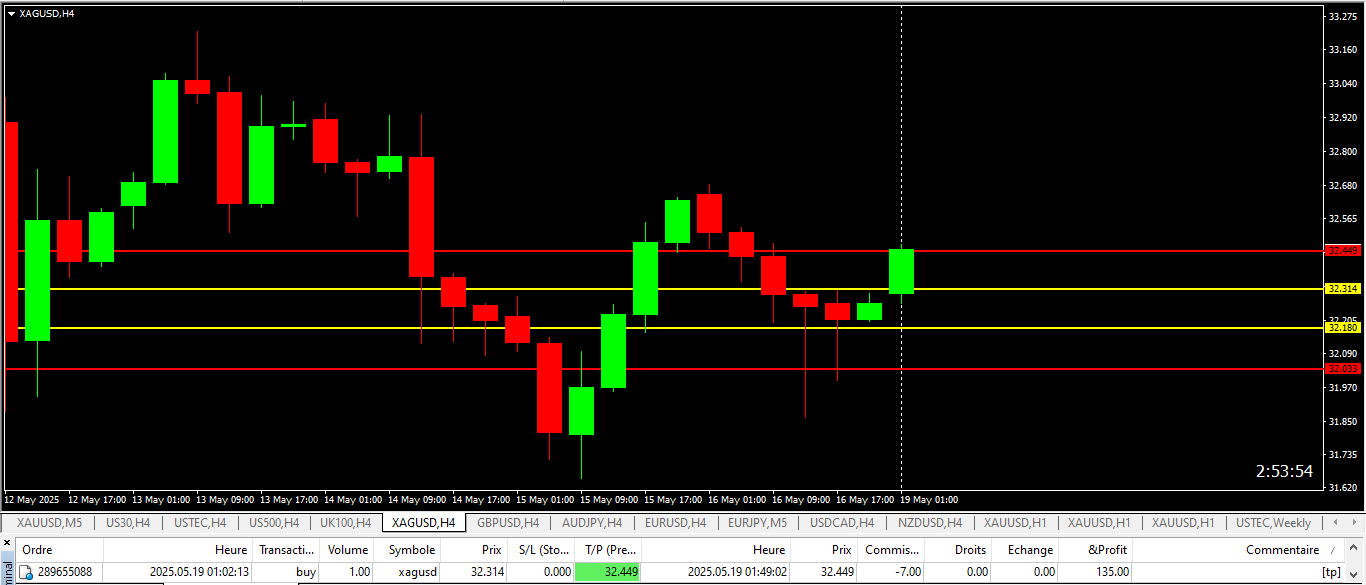Select the USDCAD,H4 chart tab
1366x585 pixels.
tap(842, 522)
